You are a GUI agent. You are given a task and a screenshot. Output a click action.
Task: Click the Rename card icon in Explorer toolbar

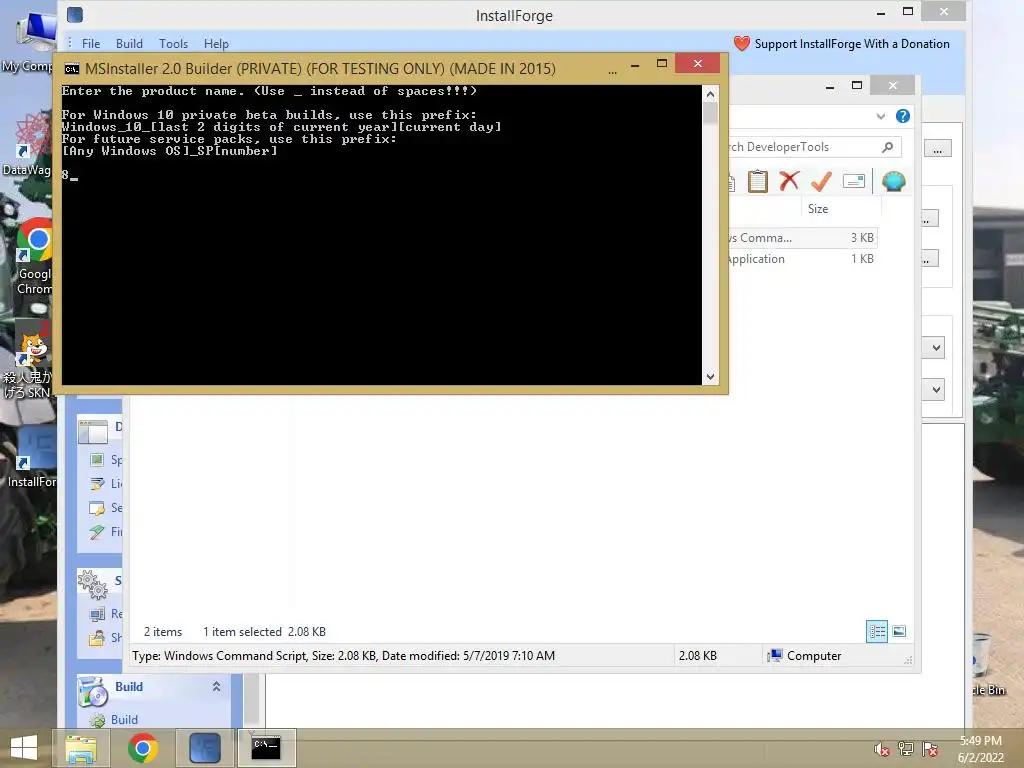(854, 181)
